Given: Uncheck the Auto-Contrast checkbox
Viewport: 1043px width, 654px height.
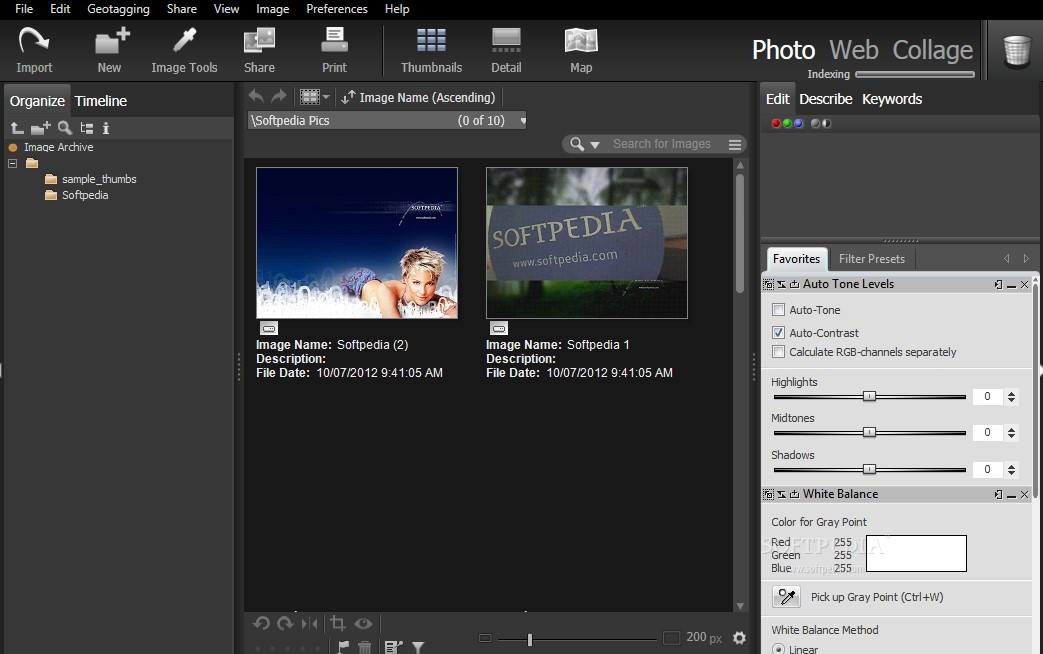Looking at the screenshot, I should pyautogui.click(x=778, y=332).
